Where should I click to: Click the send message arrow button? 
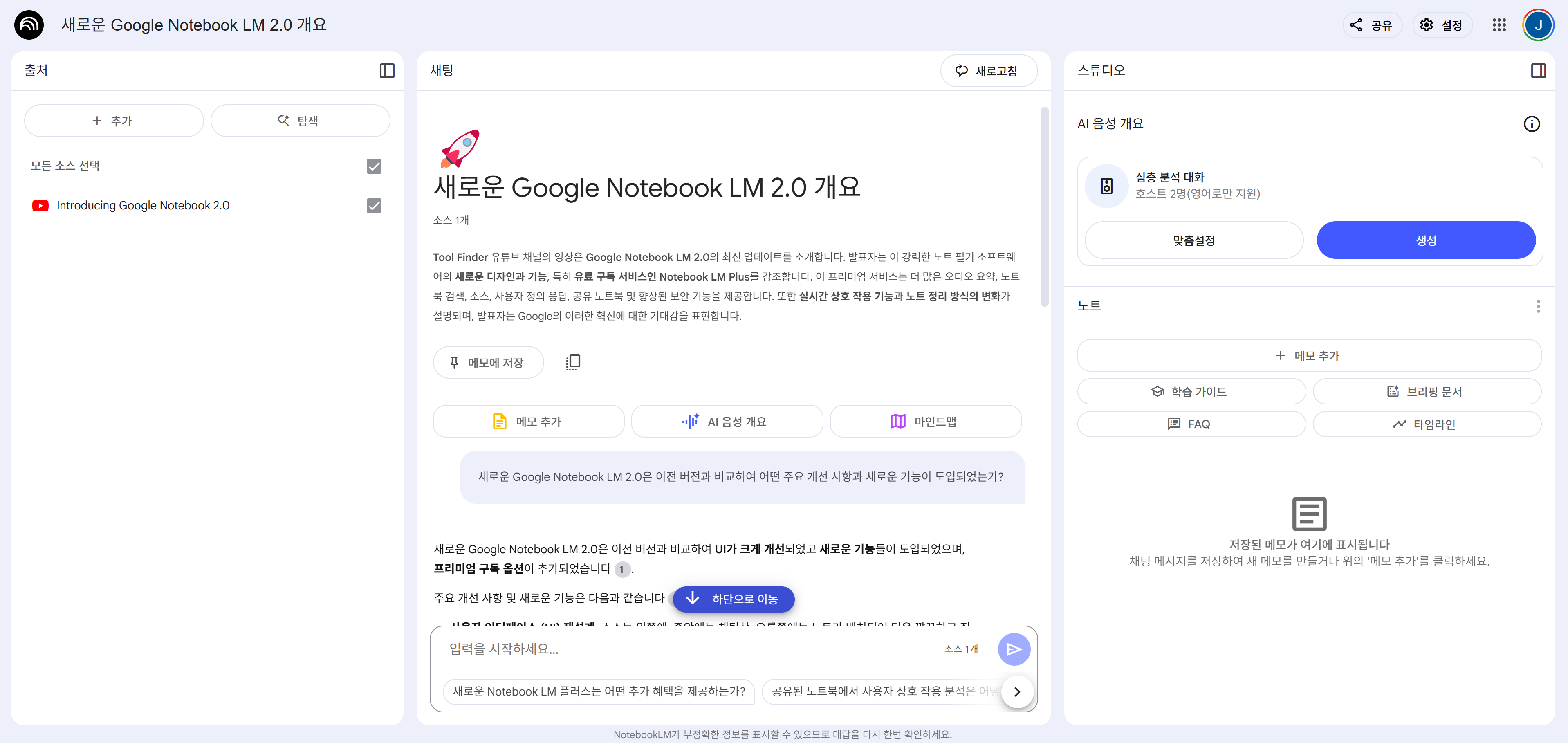[1014, 649]
